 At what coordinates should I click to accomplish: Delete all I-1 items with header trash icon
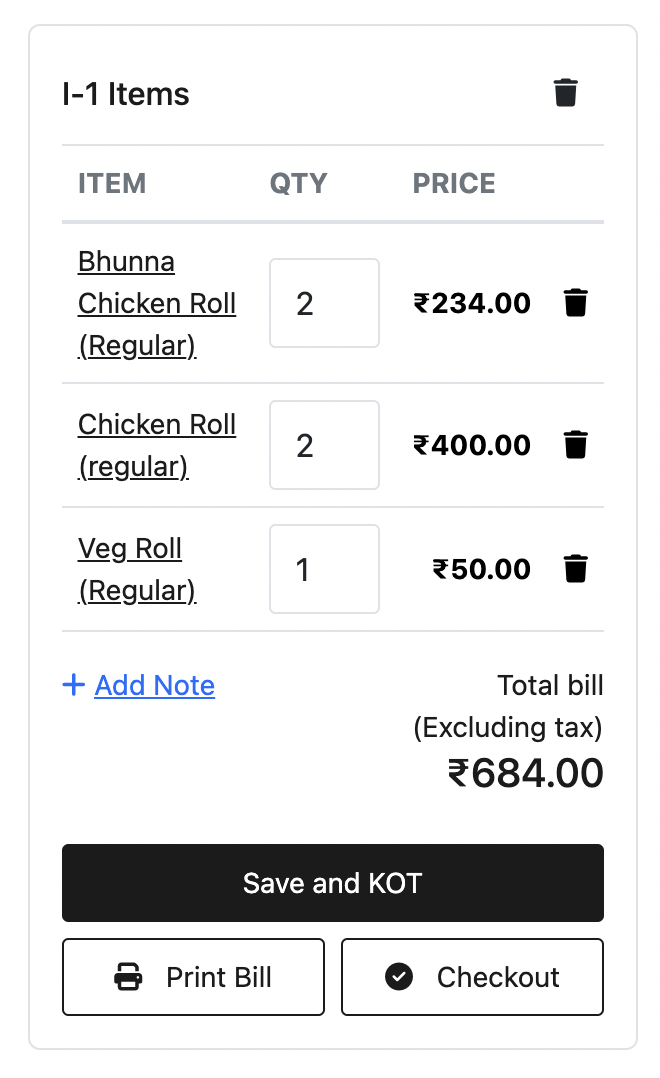566,93
